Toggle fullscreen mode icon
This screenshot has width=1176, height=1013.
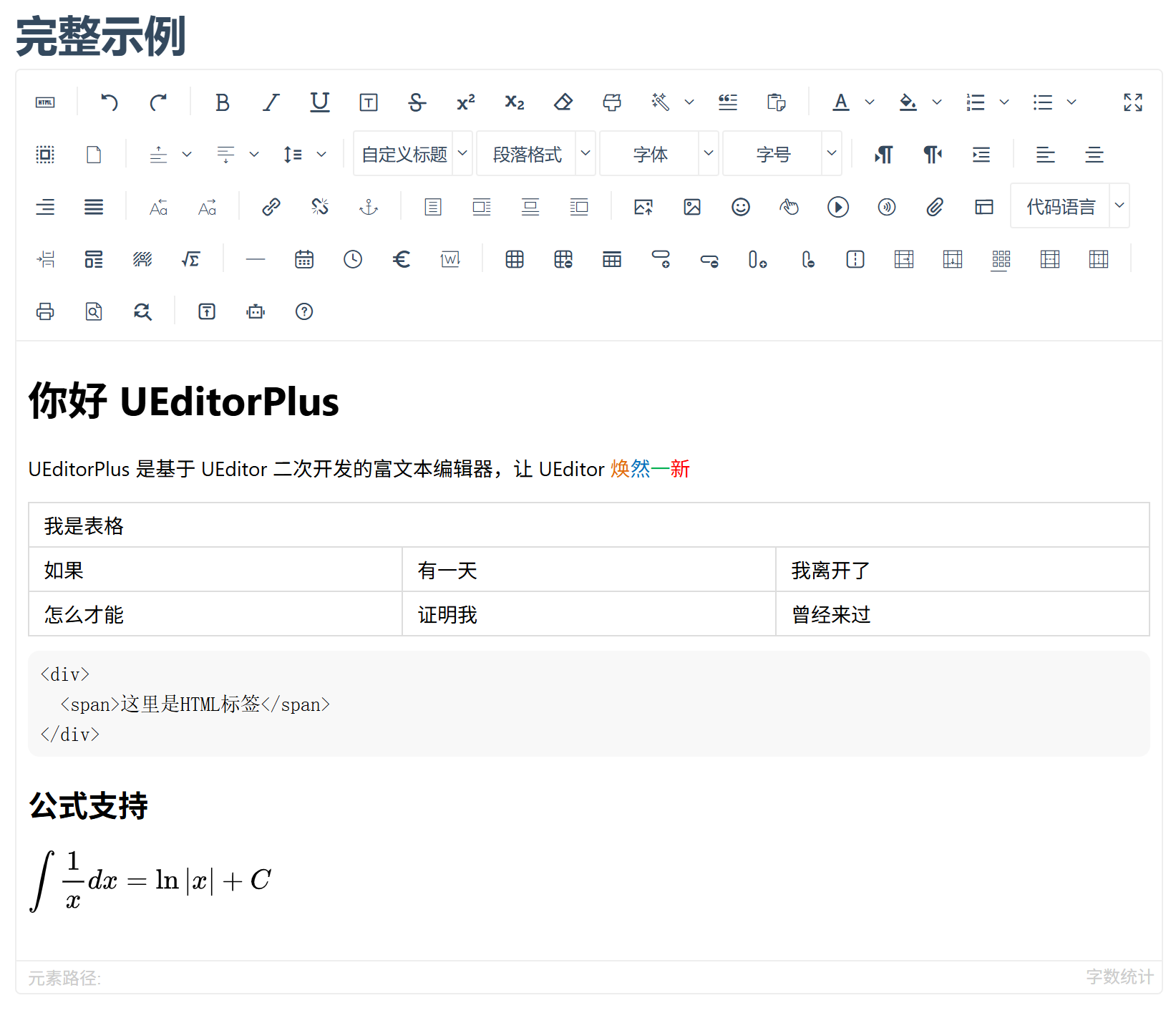(x=1133, y=102)
